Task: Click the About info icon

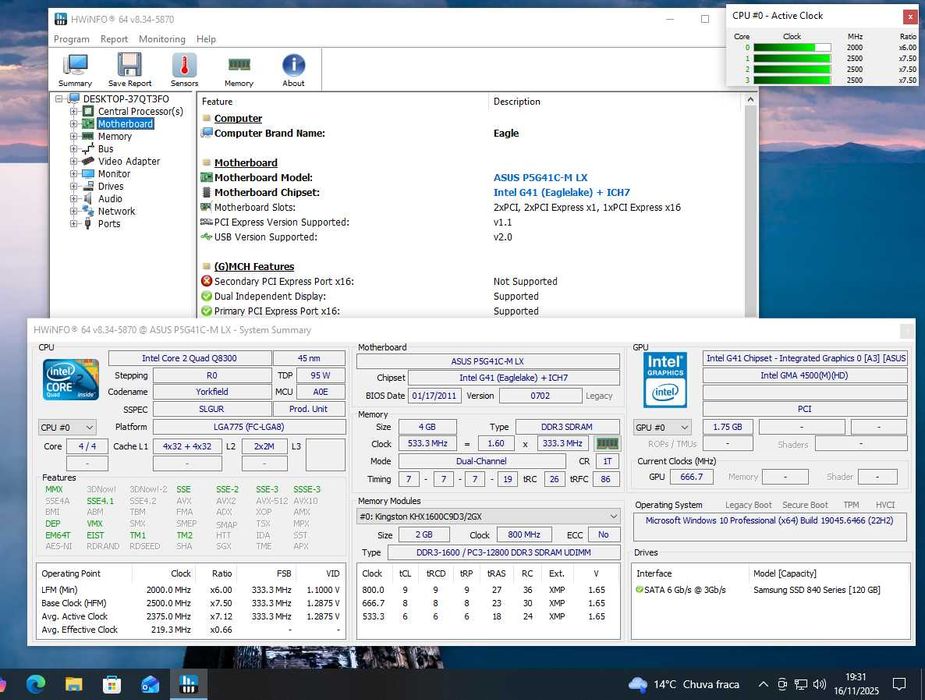Action: (293, 70)
